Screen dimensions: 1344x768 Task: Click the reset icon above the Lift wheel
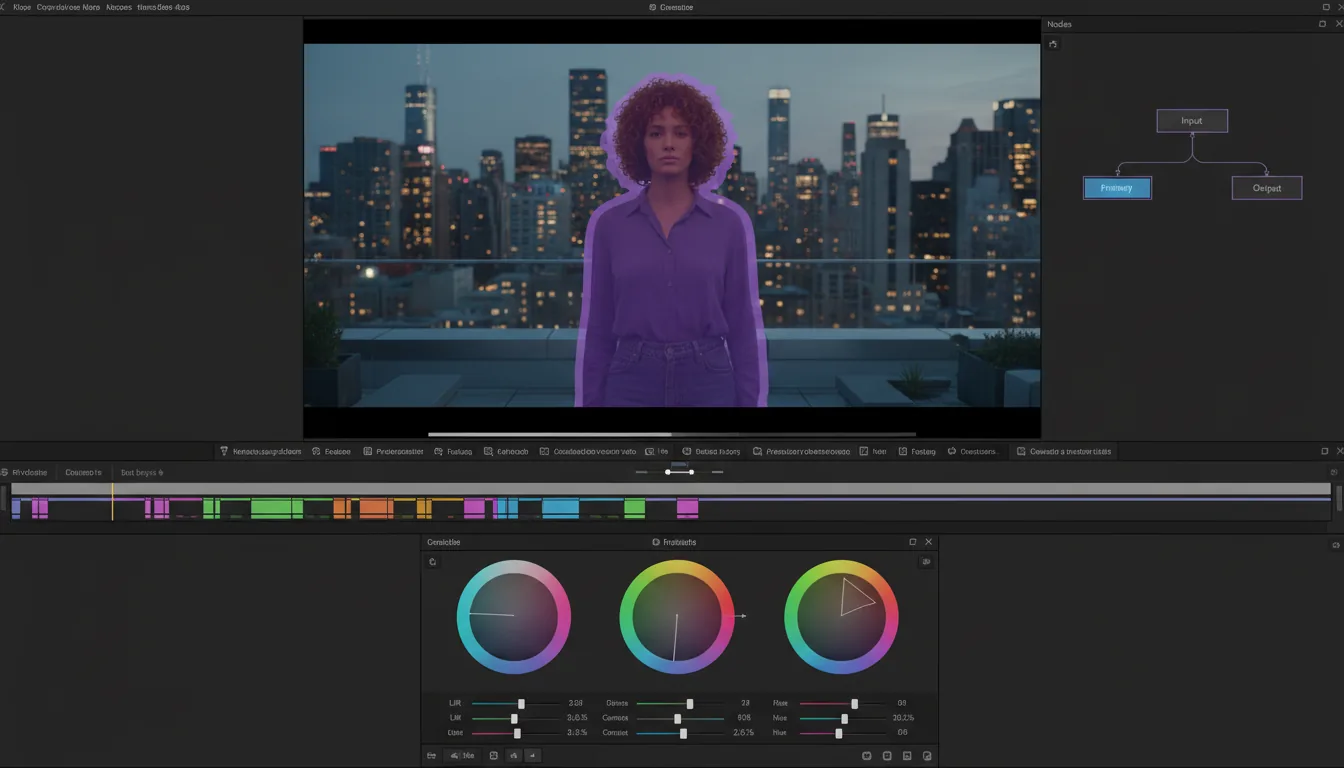point(432,562)
